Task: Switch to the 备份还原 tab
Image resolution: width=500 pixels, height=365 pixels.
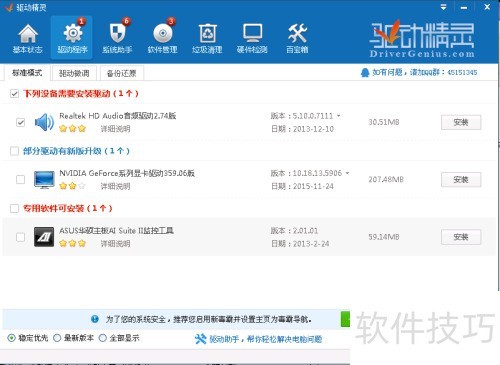Action: pos(122,73)
